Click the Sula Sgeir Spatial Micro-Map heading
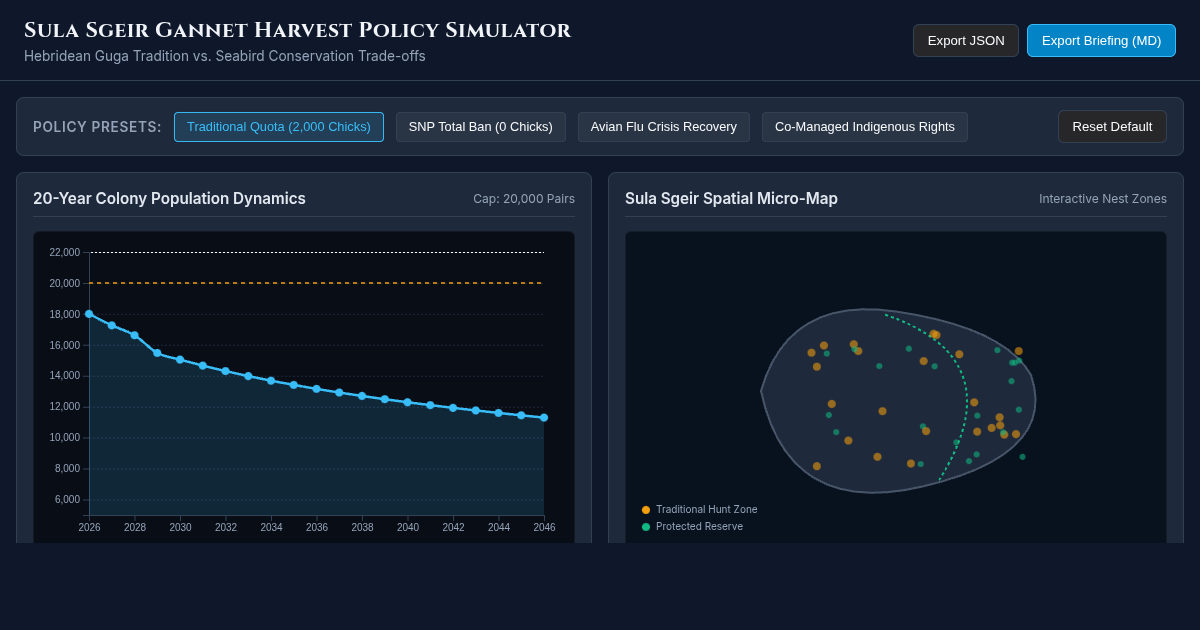This screenshot has width=1200, height=630. (731, 199)
